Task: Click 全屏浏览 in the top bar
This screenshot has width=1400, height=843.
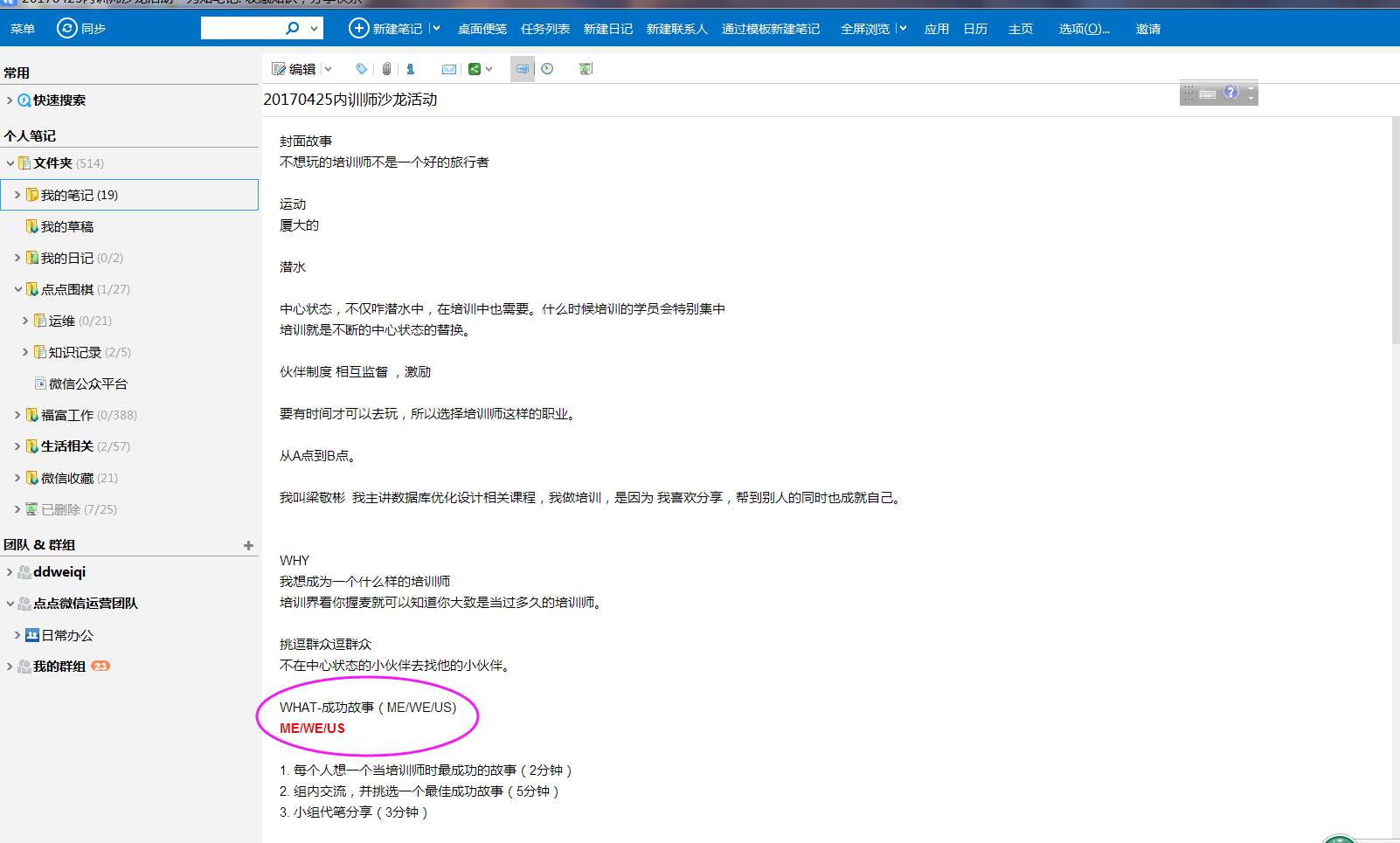Action: tap(865, 29)
